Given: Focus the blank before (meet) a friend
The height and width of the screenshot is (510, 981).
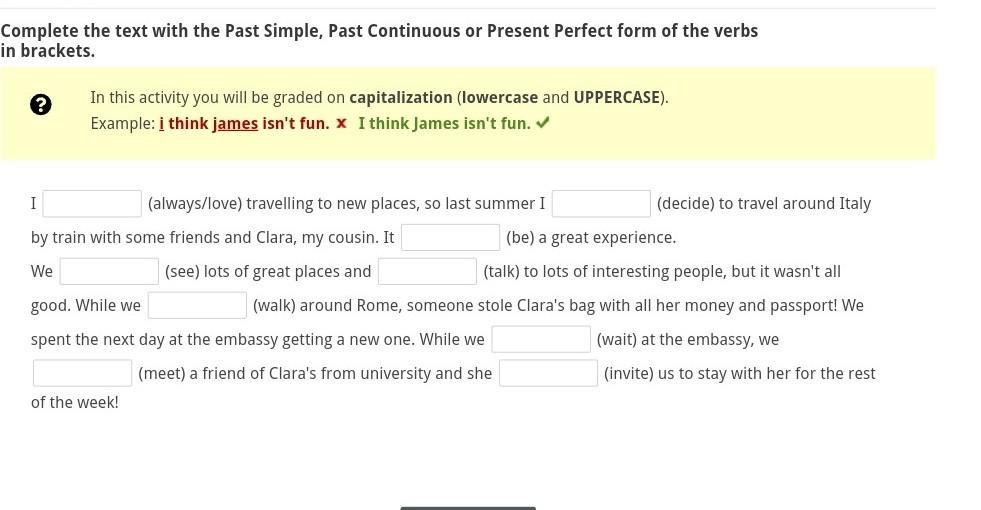Looking at the screenshot, I should 83,373.
